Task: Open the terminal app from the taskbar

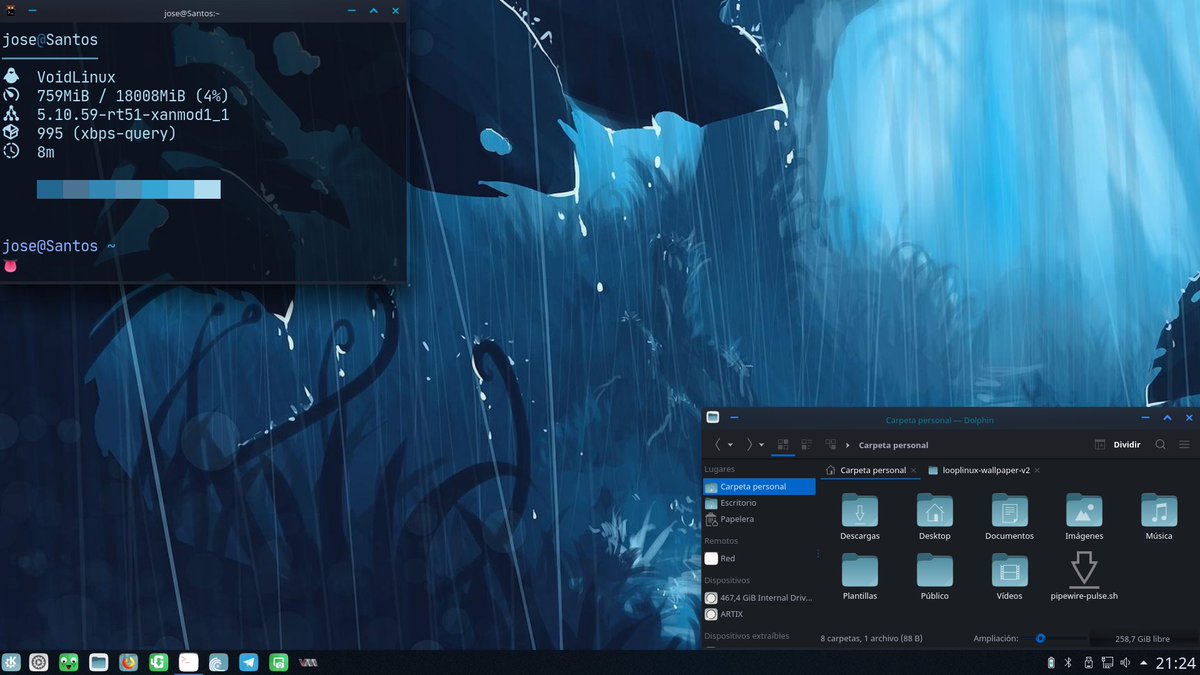Action: 188,662
